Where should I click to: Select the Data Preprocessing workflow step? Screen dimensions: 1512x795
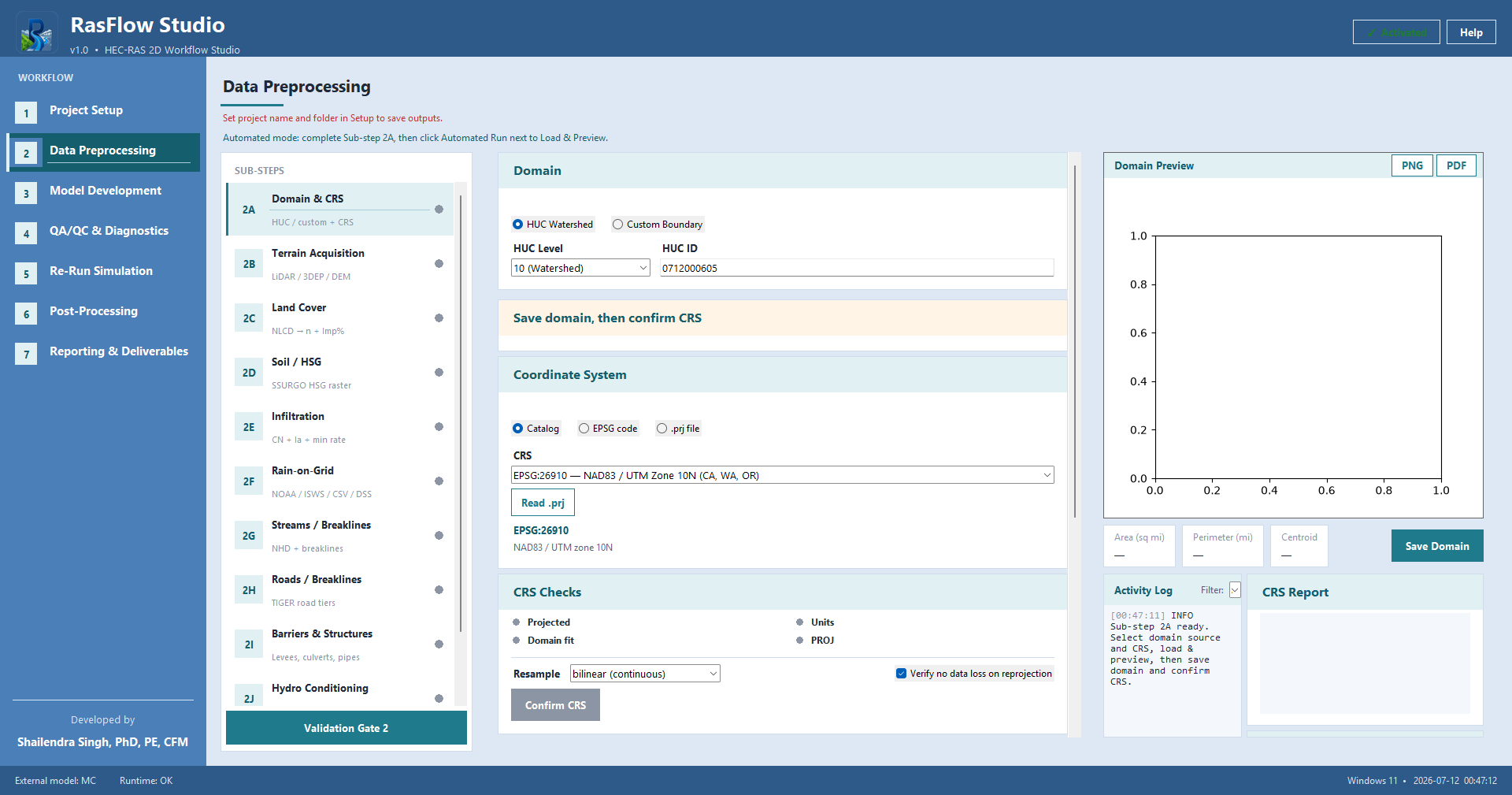(103, 152)
